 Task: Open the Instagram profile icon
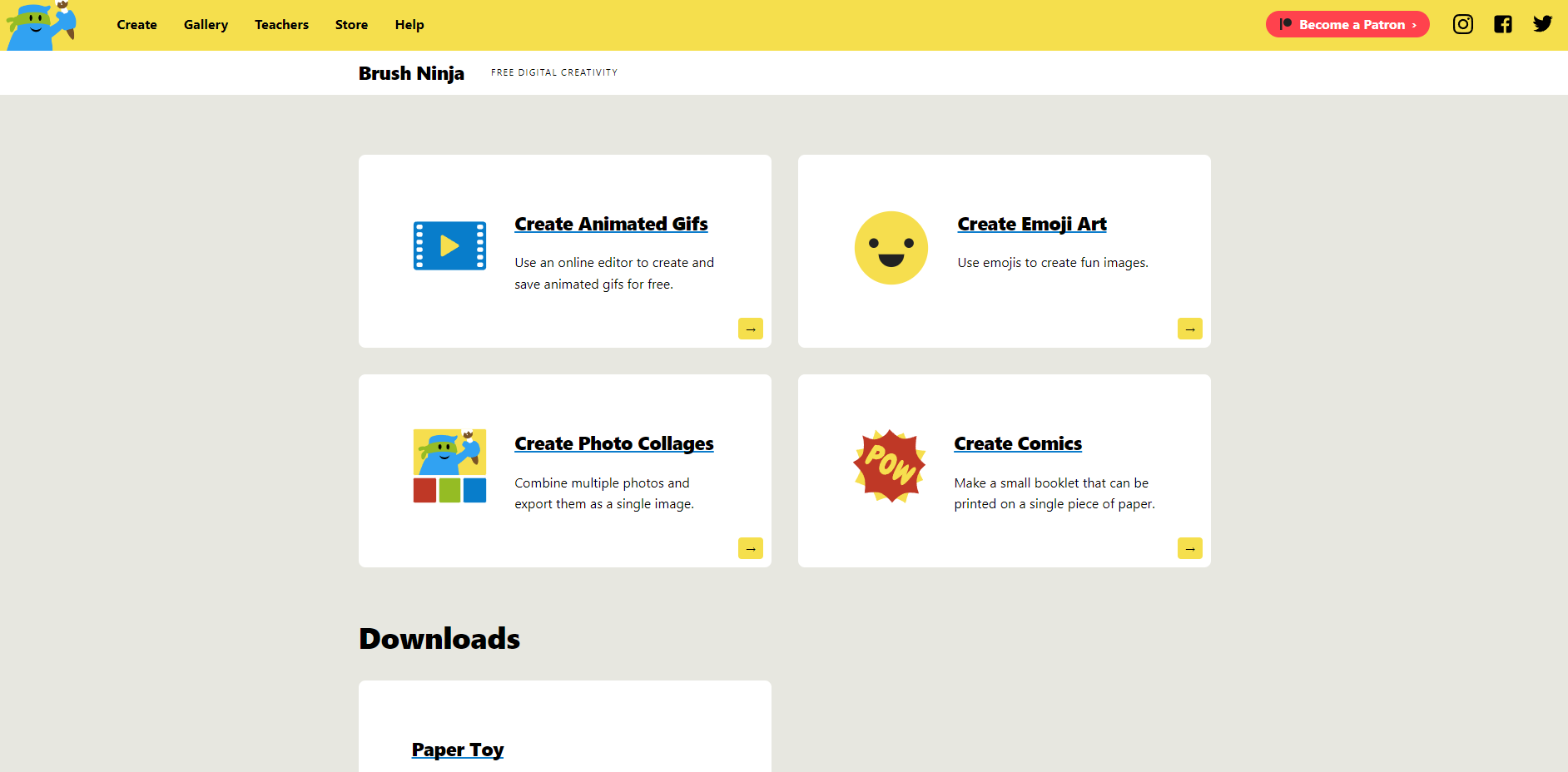click(x=1462, y=24)
